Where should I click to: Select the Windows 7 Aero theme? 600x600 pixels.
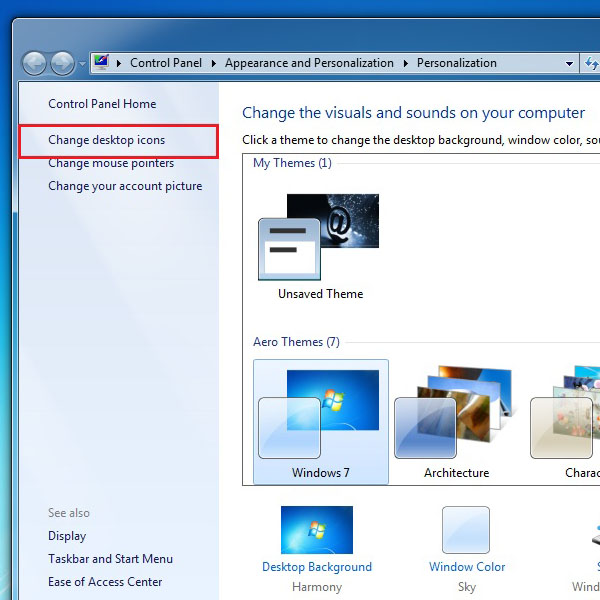click(321, 422)
